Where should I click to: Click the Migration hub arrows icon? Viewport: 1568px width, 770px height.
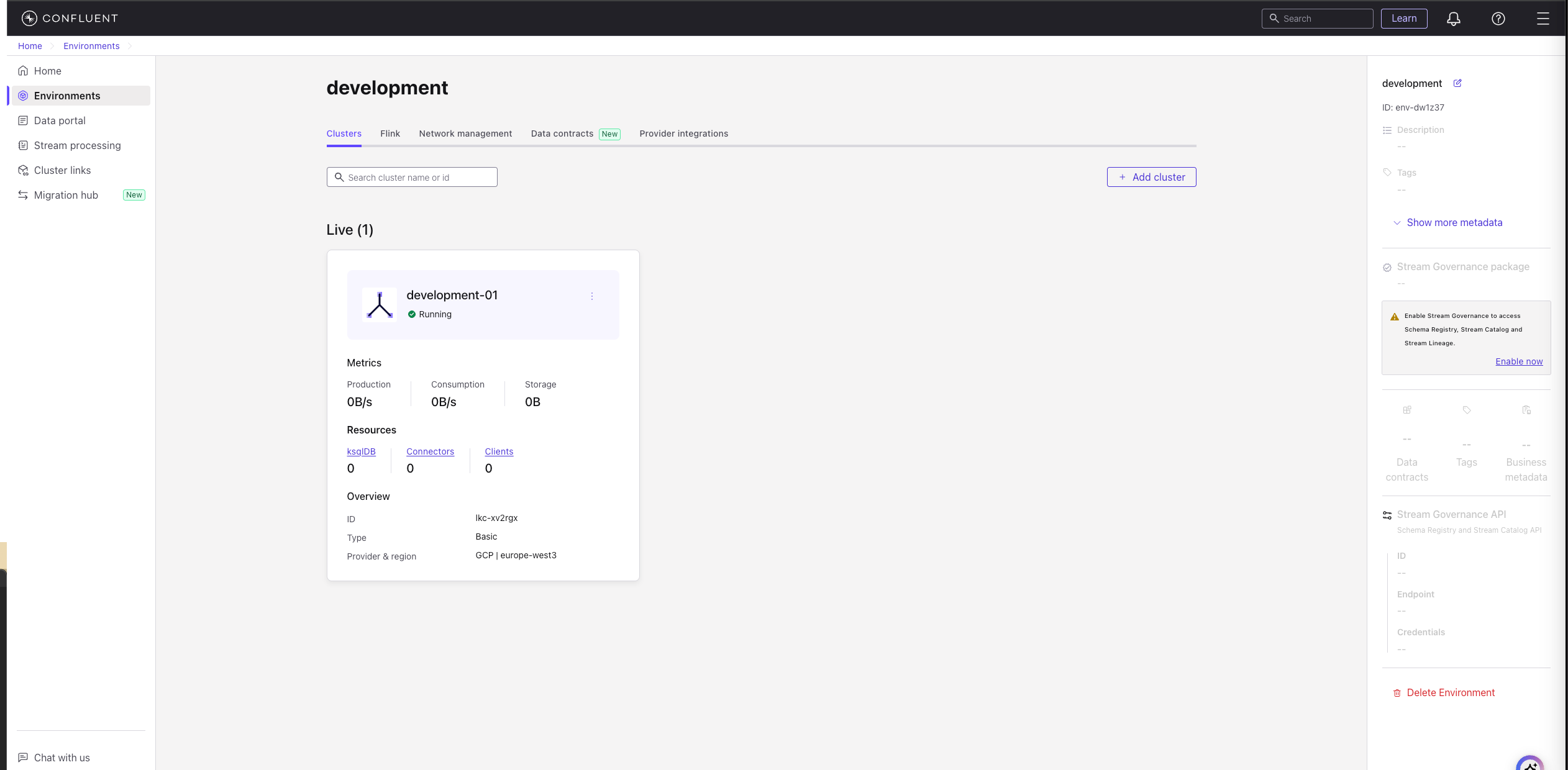click(x=23, y=195)
